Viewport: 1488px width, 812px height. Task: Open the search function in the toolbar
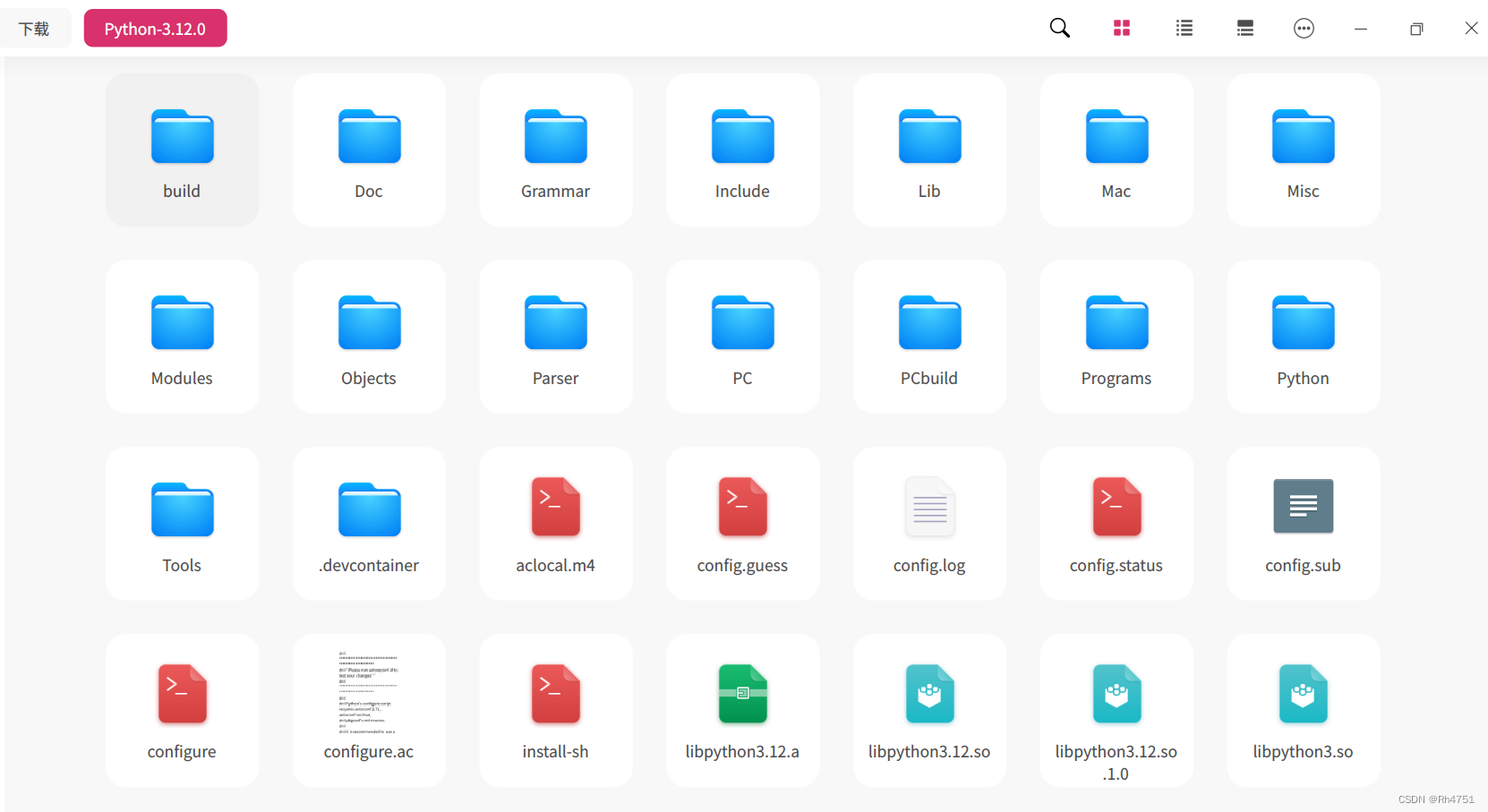pyautogui.click(x=1059, y=28)
